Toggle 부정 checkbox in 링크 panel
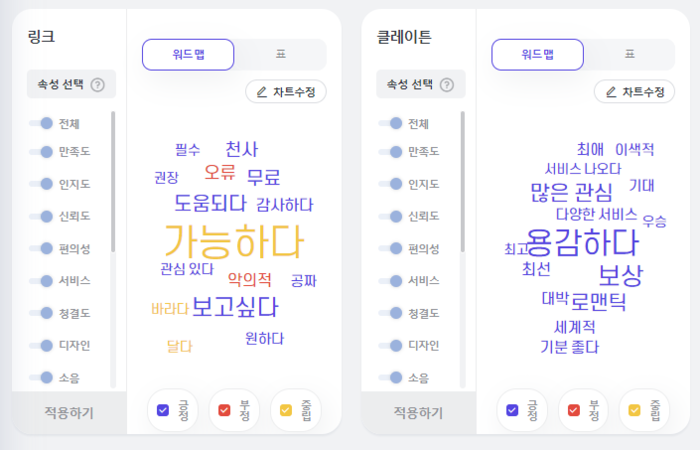700x450 pixels. click(x=224, y=410)
